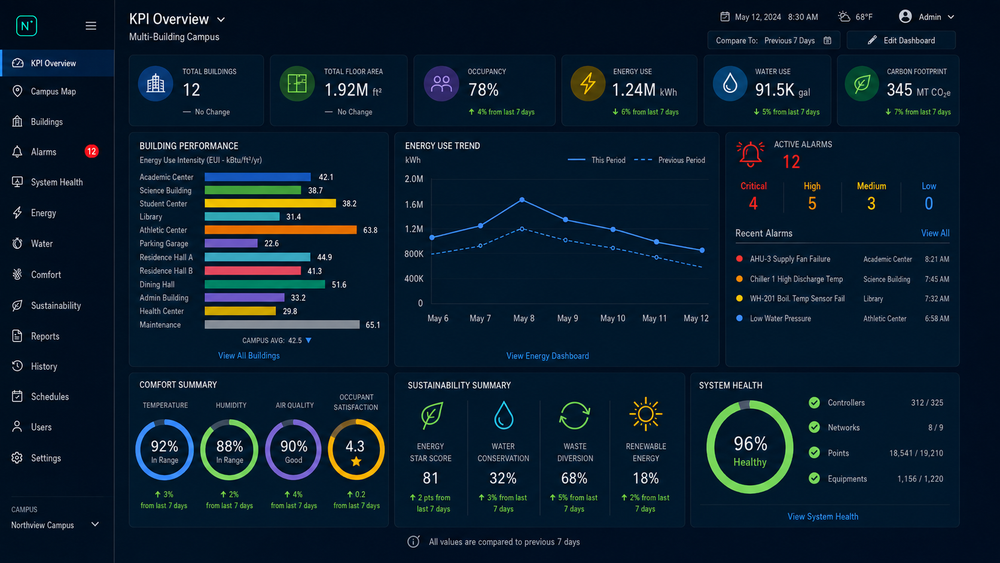The image size is (1000, 563).
Task: Open Sustainability sidebar item
Action: [x=57, y=305]
